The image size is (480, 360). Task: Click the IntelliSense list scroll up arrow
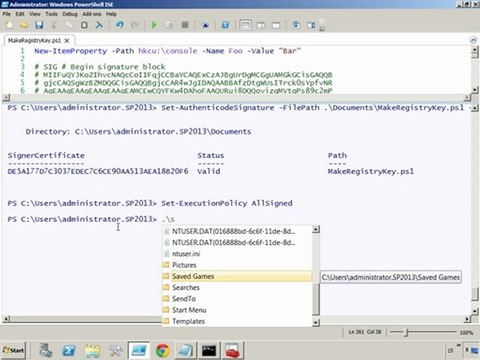(x=316, y=229)
